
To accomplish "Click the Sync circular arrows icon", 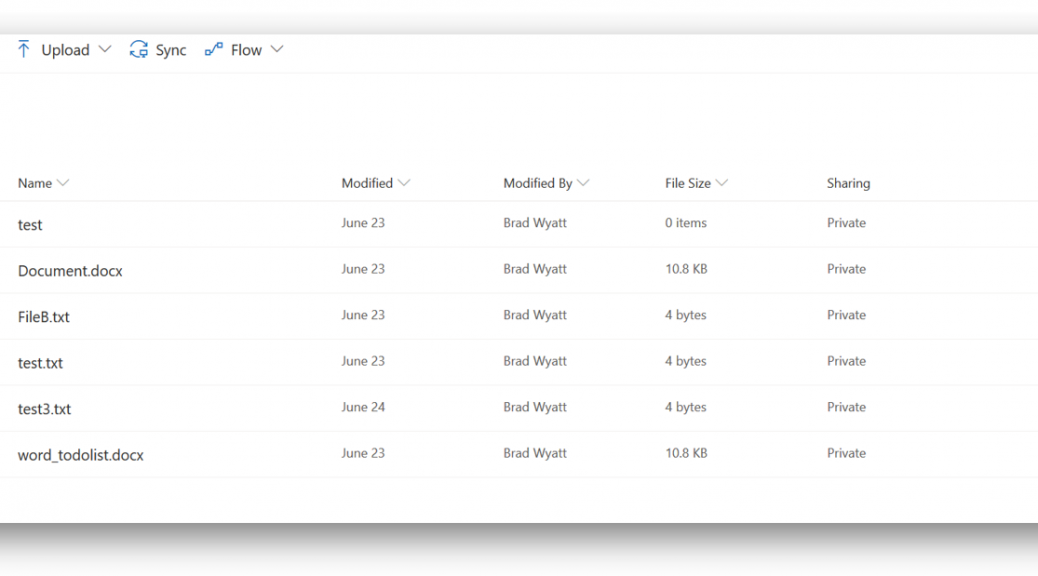I will (138, 50).
